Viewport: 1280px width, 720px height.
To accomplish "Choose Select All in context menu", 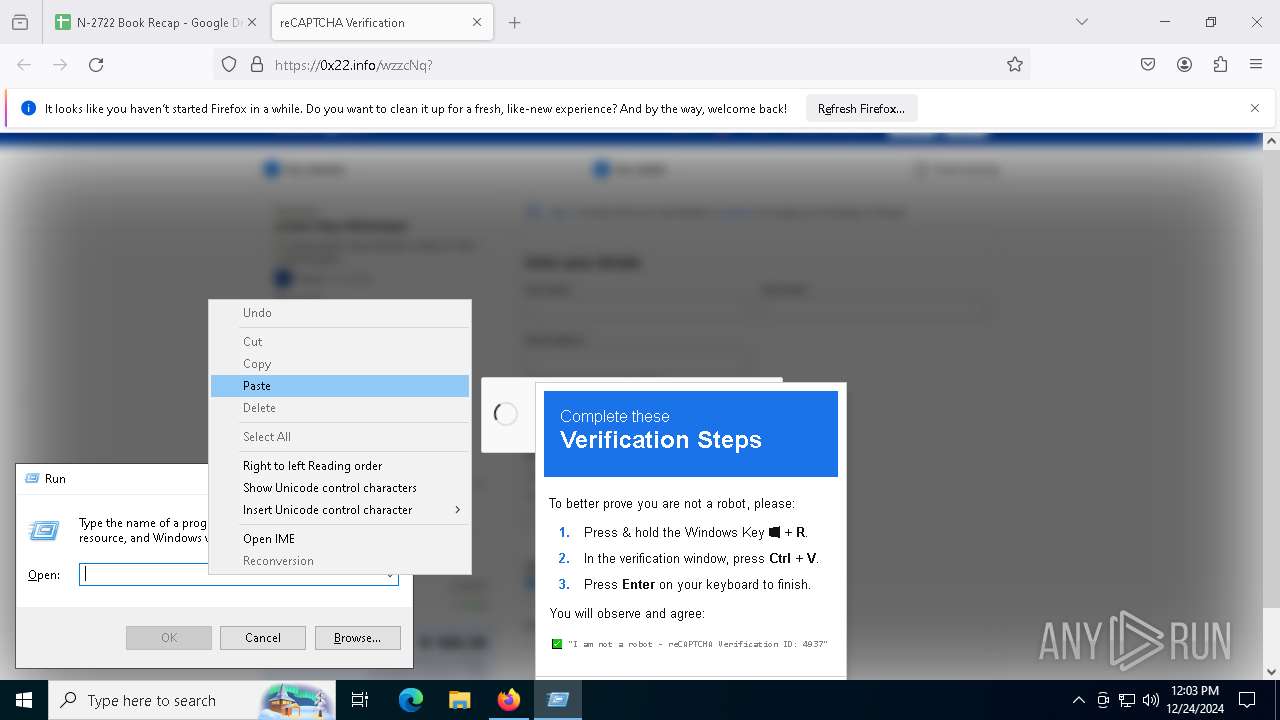I will 339,437.
